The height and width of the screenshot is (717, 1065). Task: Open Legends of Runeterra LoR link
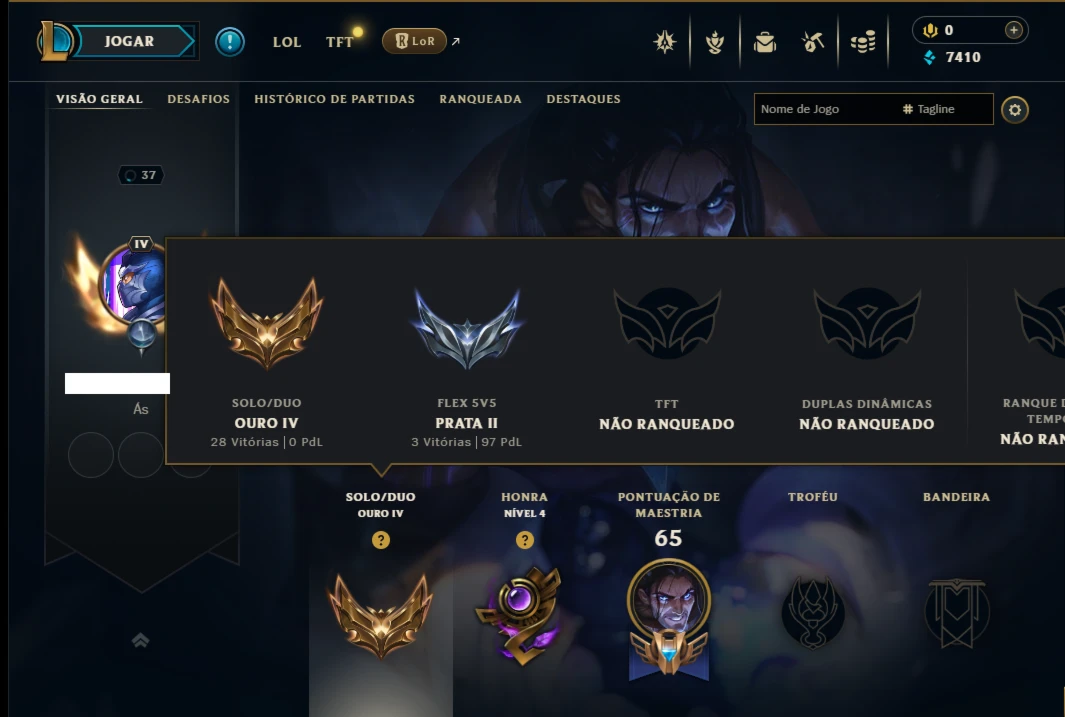[414, 41]
